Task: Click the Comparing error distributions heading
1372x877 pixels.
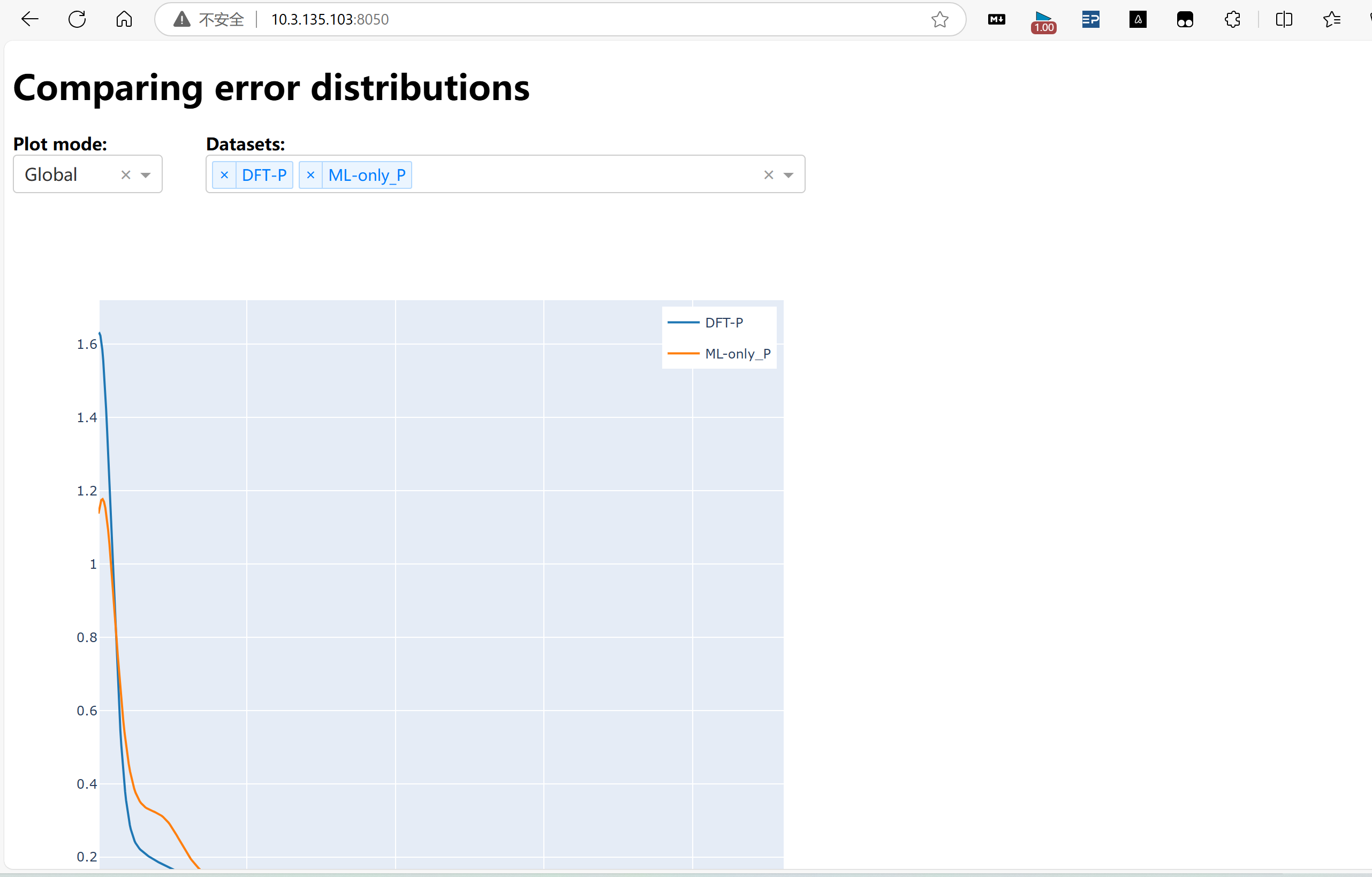Action: click(x=271, y=88)
